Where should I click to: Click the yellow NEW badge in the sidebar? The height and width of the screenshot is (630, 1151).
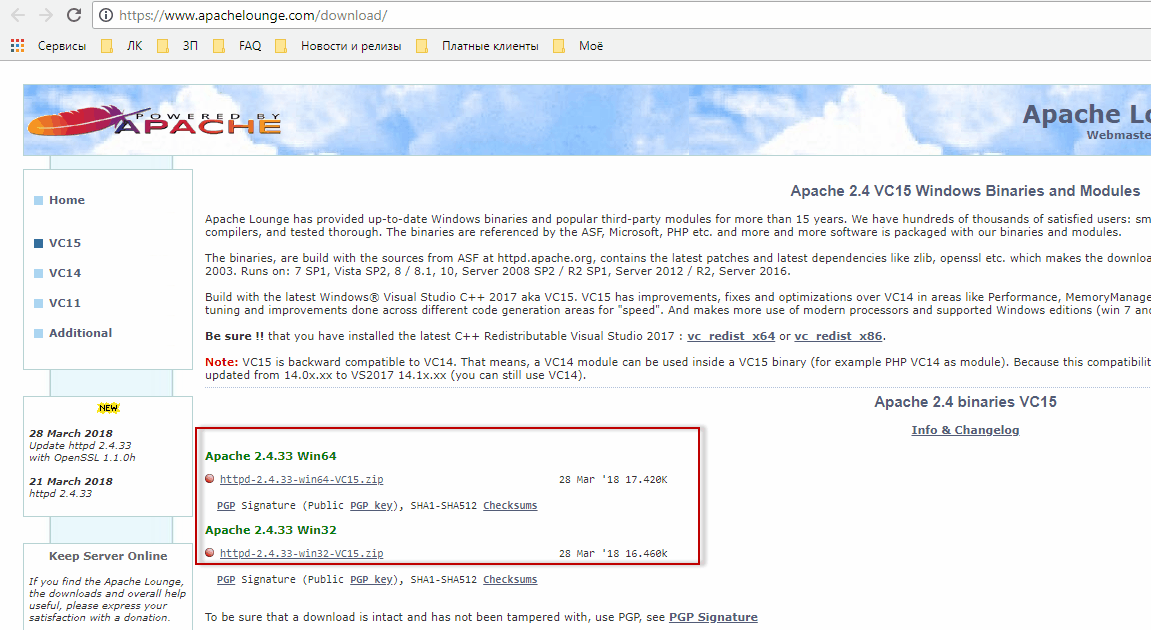tap(109, 408)
